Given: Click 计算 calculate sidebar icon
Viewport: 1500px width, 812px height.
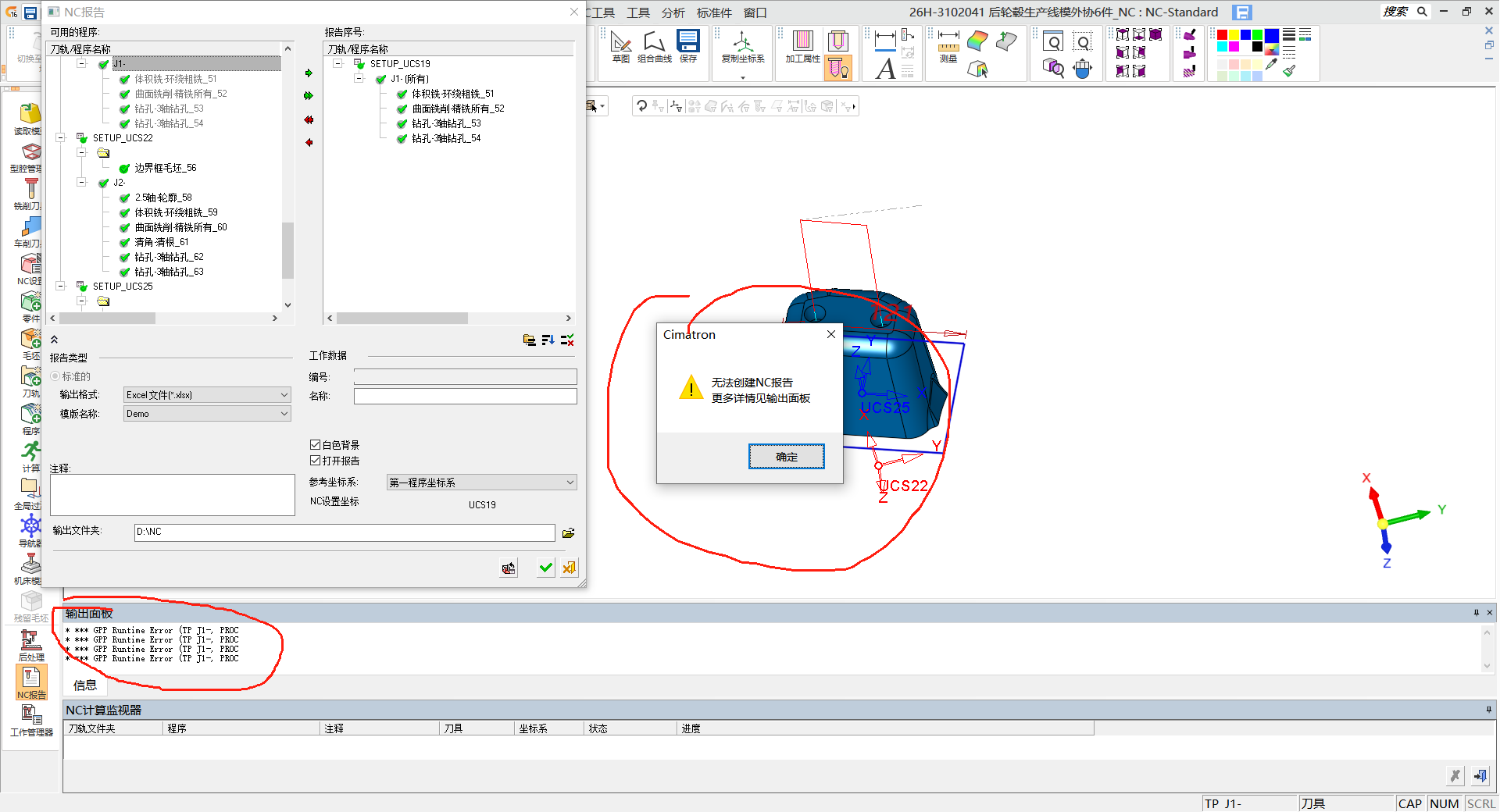Looking at the screenshot, I should tap(31, 458).
